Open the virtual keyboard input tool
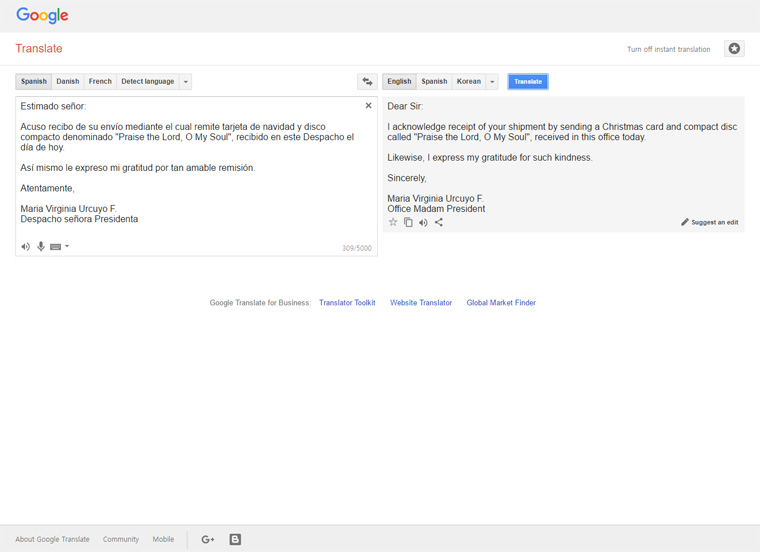 [55, 247]
